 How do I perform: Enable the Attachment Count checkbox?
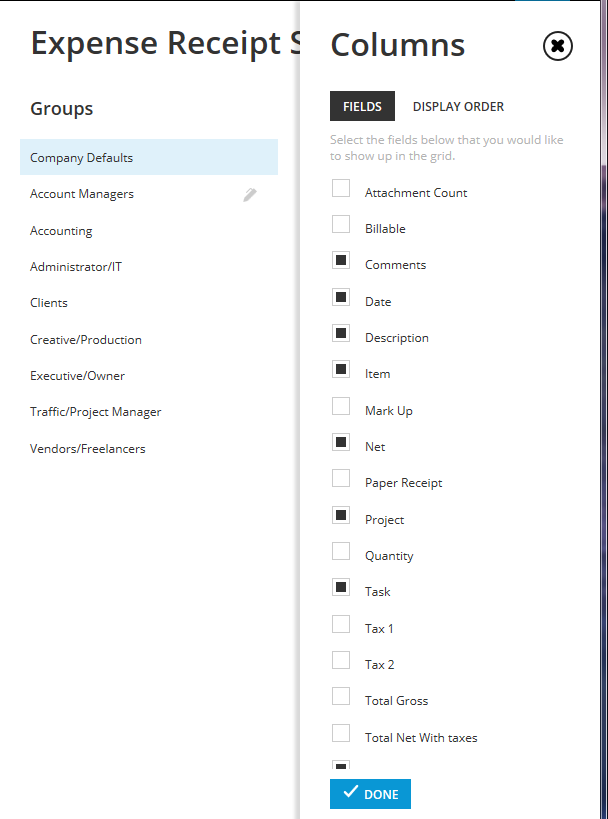[x=341, y=188]
